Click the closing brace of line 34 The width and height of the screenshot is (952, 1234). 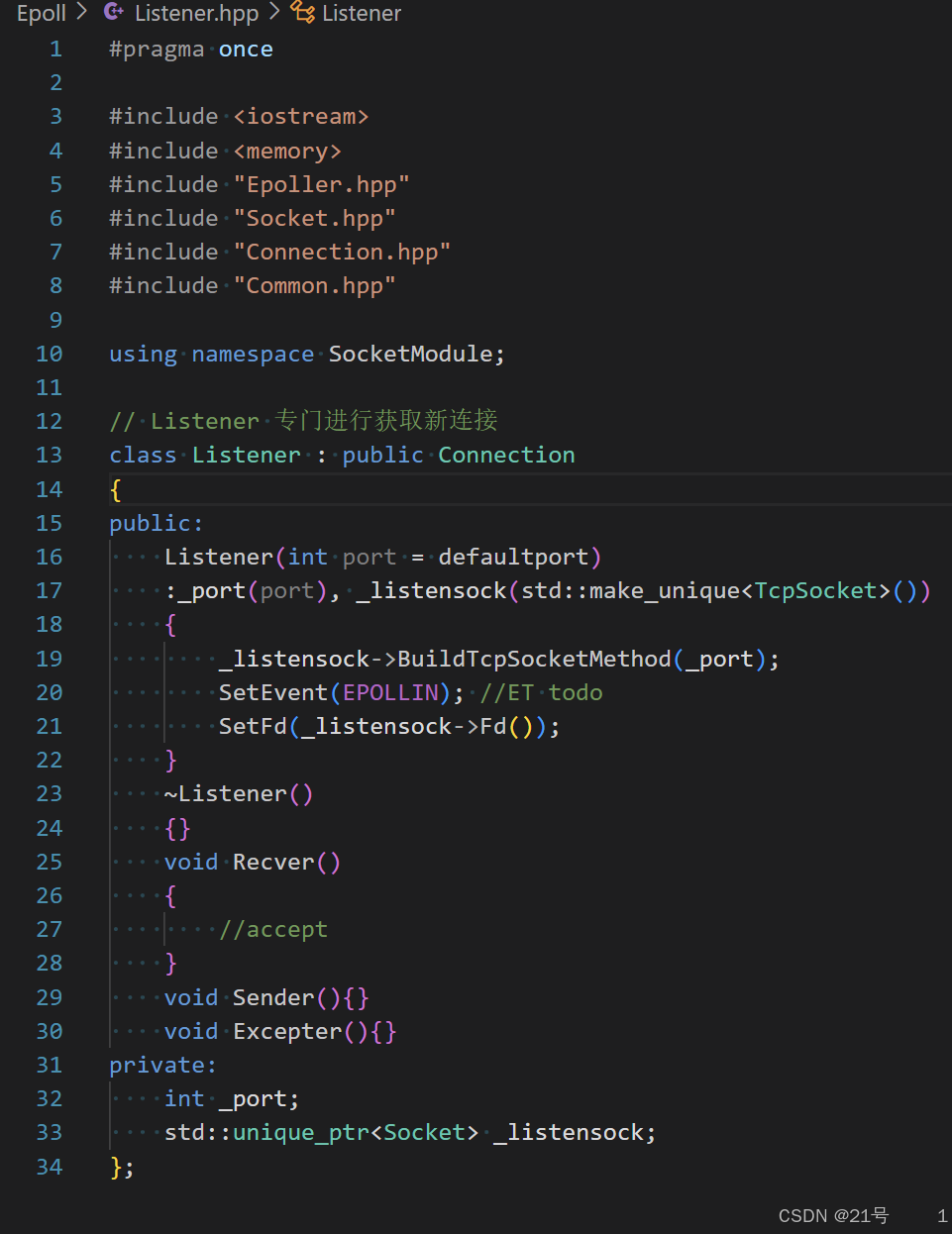click(116, 1167)
